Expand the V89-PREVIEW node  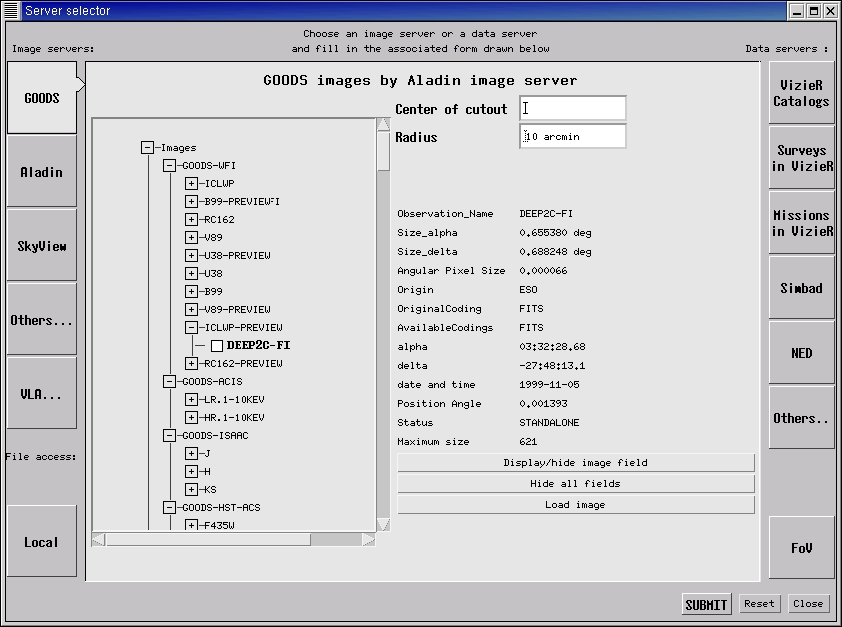click(x=191, y=309)
